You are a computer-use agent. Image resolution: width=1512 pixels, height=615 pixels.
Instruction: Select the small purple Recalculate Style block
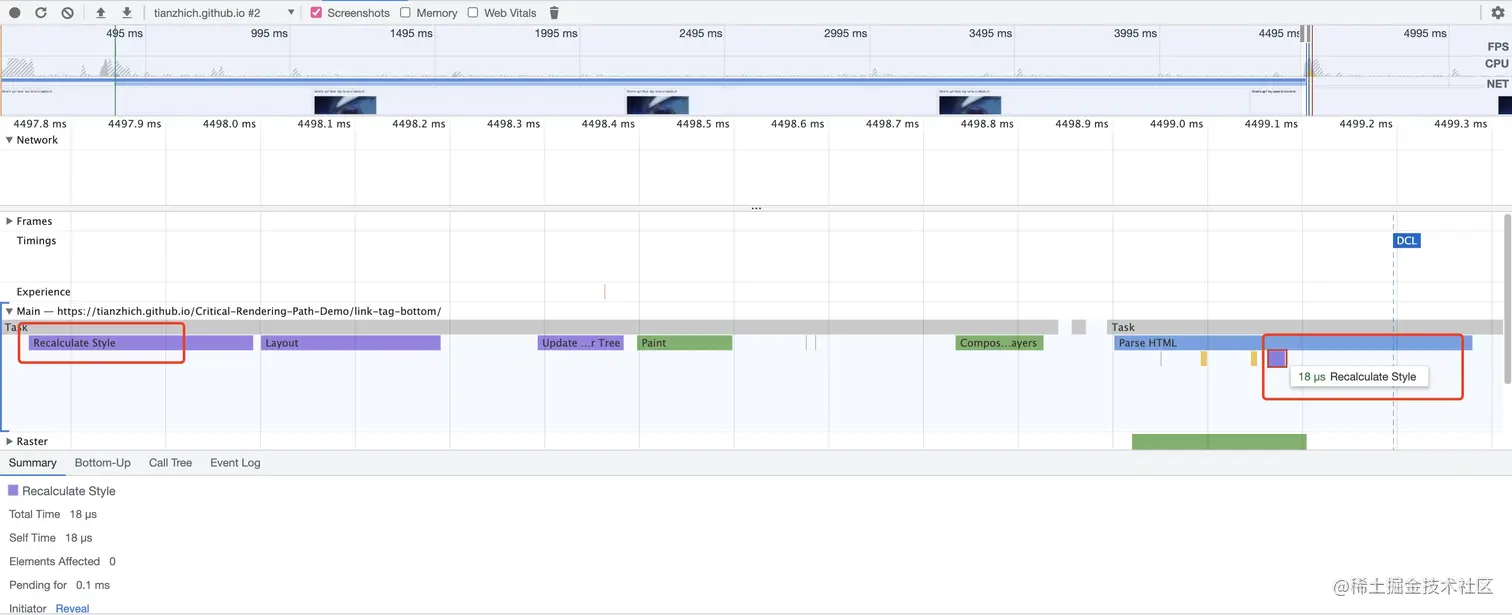[x=1277, y=358]
